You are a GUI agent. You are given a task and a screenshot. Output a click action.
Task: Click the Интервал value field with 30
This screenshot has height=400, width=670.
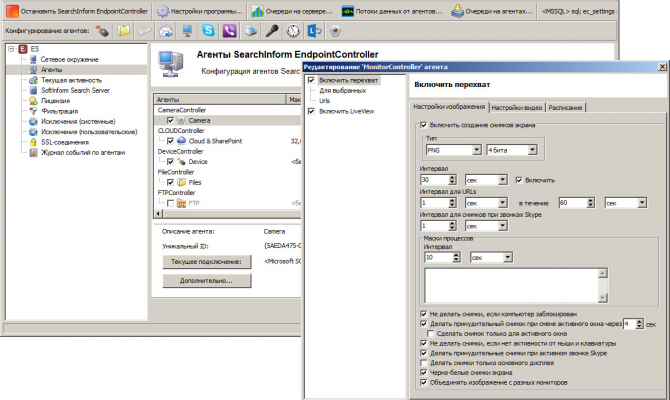(x=434, y=180)
